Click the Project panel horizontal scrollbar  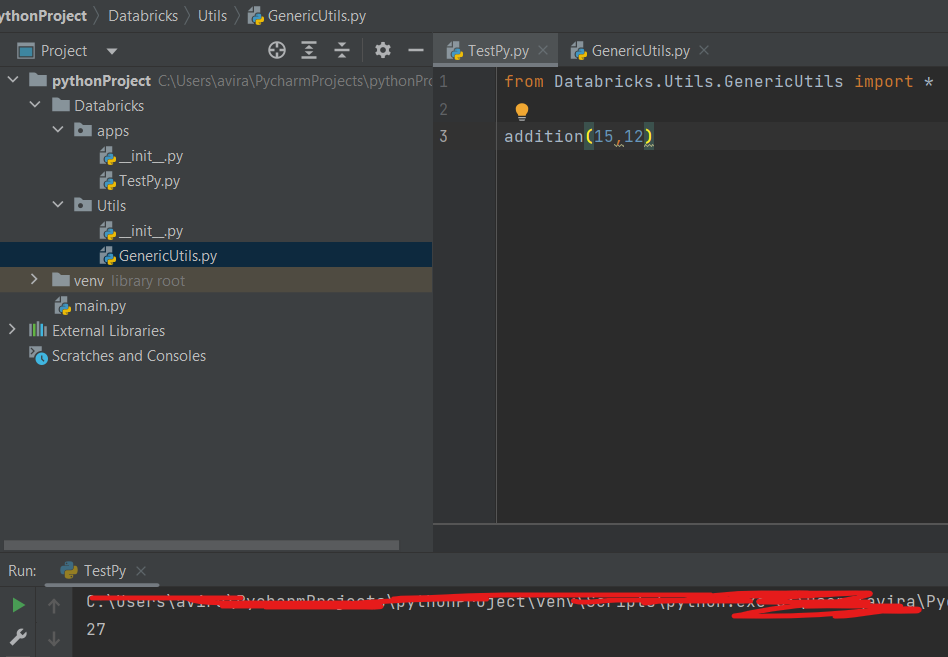(x=200, y=545)
